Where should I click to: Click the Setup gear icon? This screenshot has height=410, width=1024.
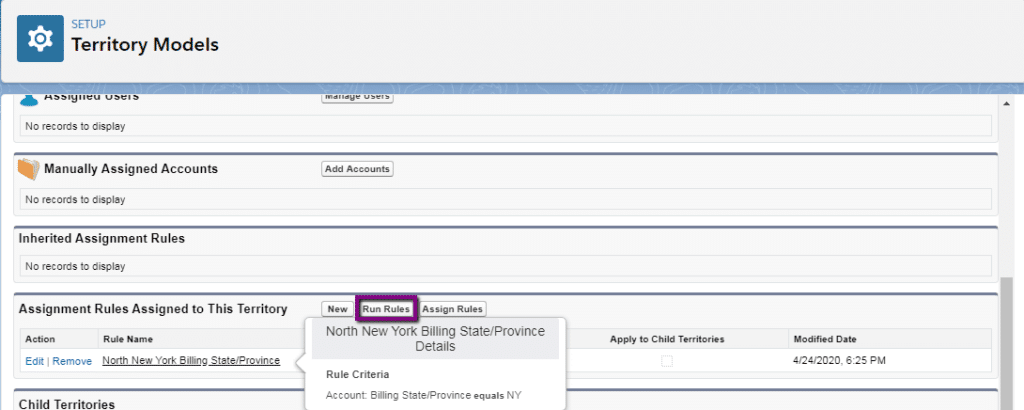pyautogui.click(x=40, y=38)
